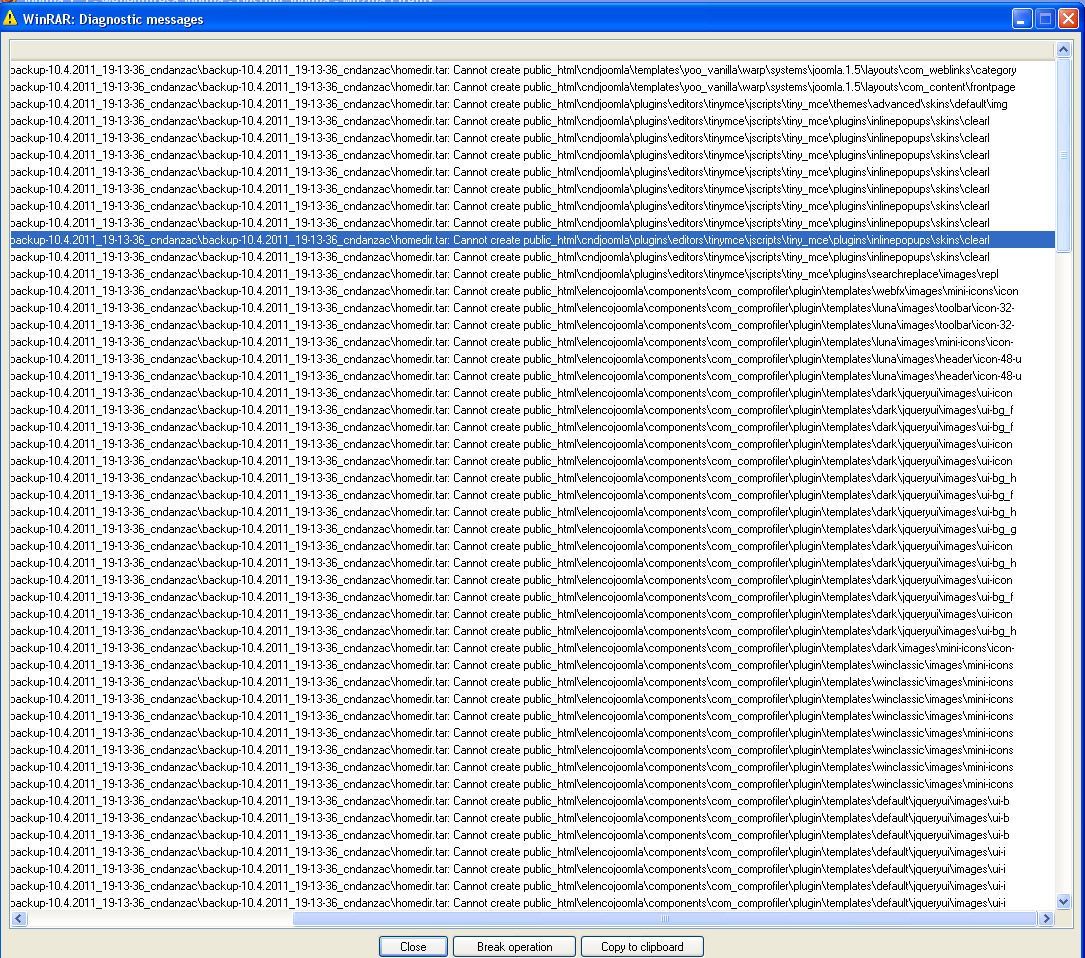Copy diagnostic messages to clipboard
The height and width of the screenshot is (958, 1085).
coord(642,946)
